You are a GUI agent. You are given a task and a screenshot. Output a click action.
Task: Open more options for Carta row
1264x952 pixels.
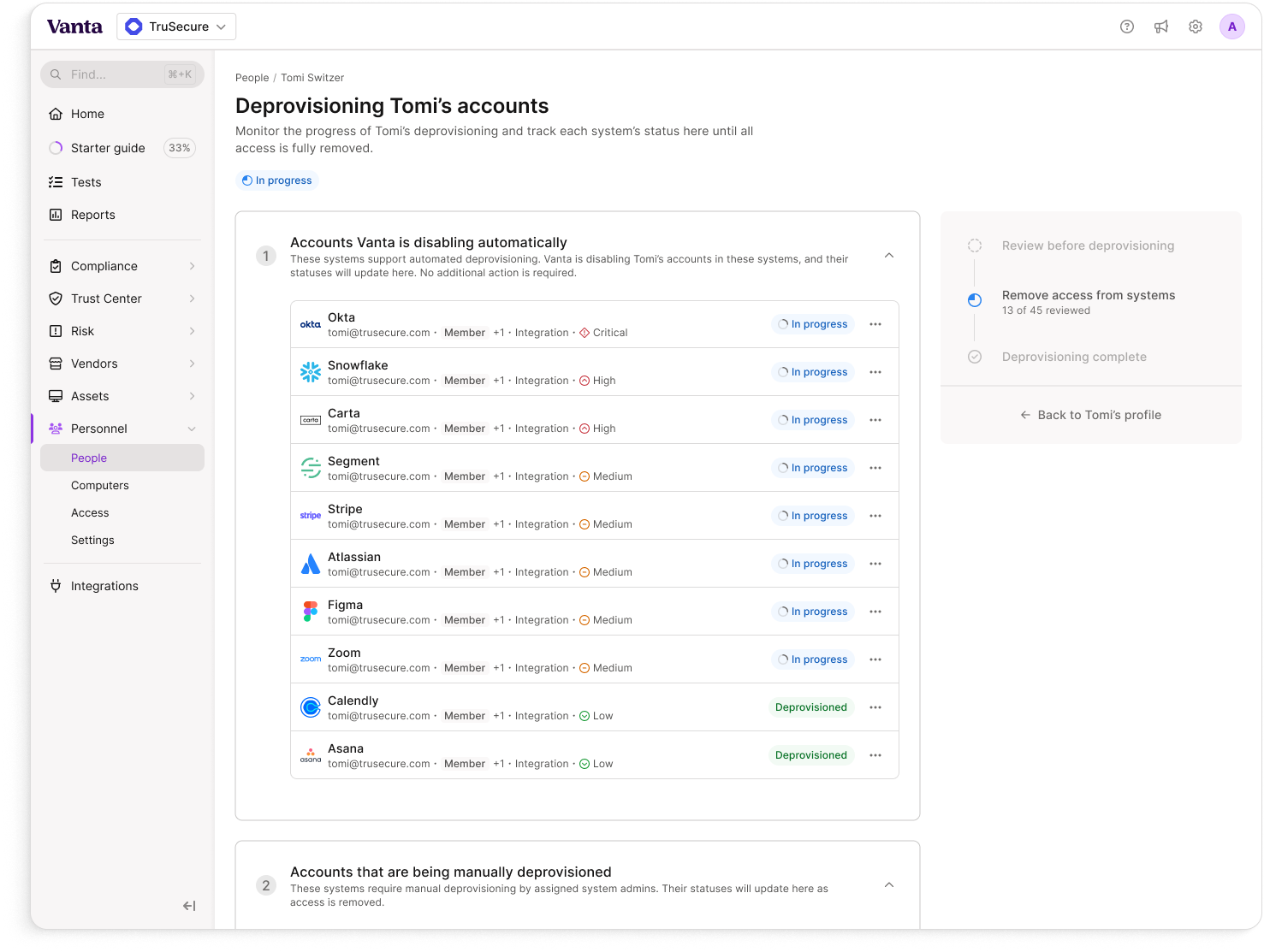coord(875,420)
